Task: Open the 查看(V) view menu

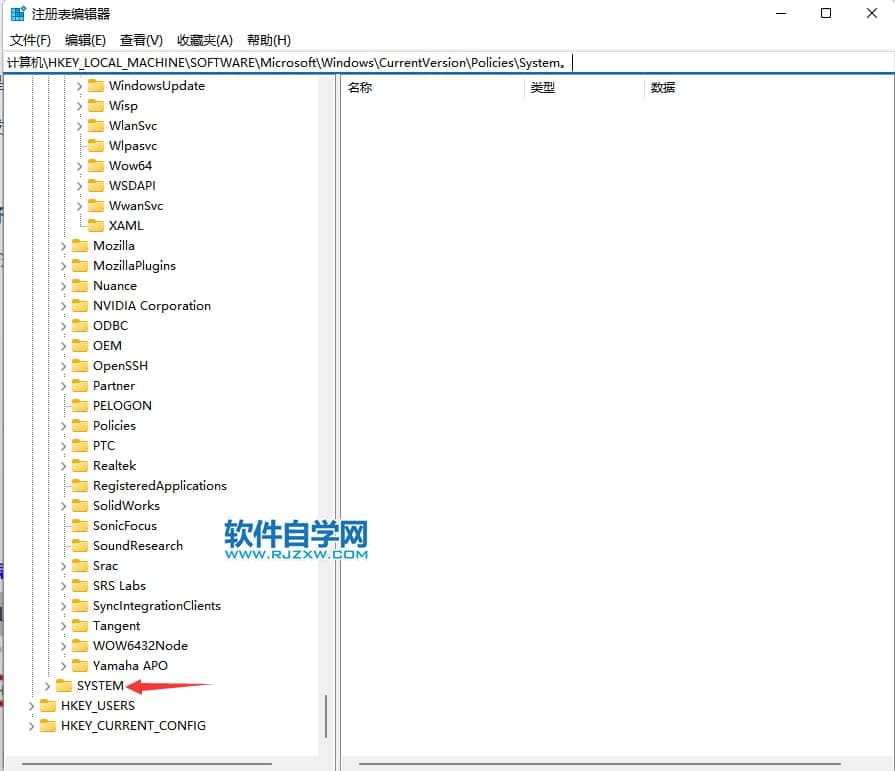Action: point(141,40)
